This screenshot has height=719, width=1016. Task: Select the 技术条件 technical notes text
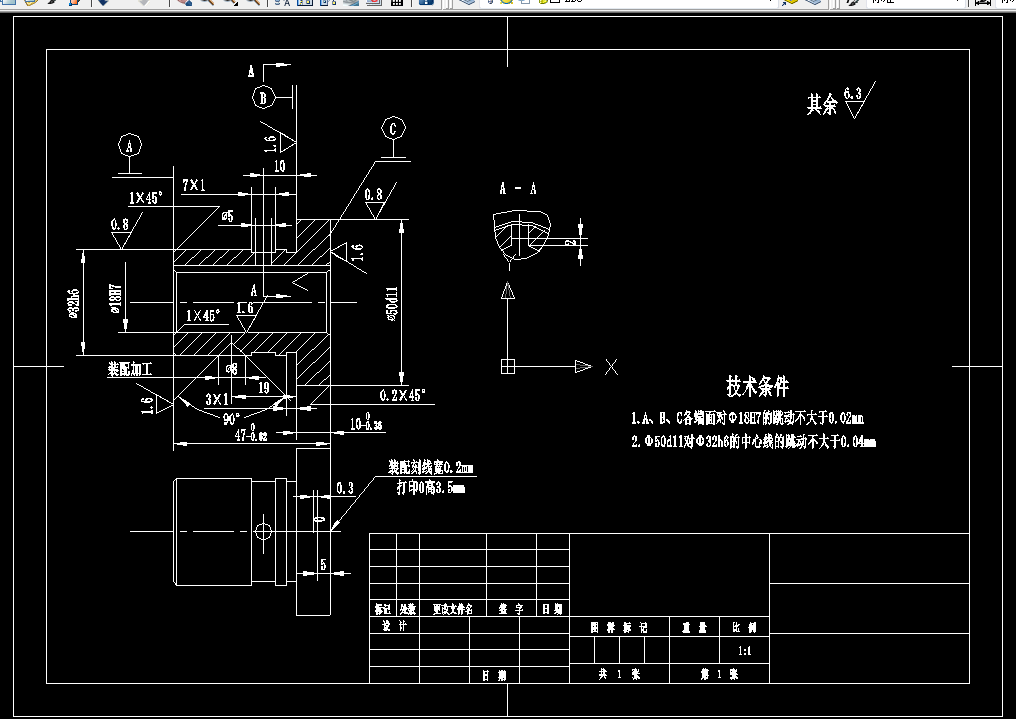pos(760,383)
